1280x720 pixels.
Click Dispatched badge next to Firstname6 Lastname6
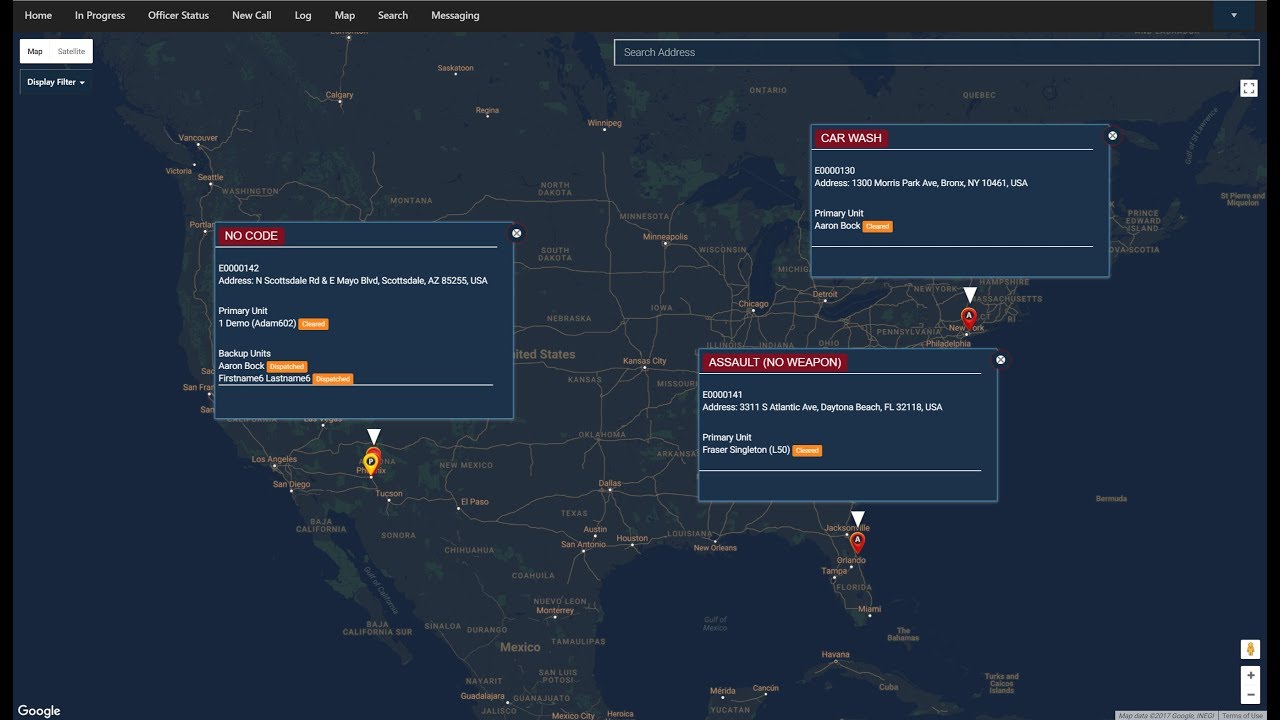tap(333, 379)
